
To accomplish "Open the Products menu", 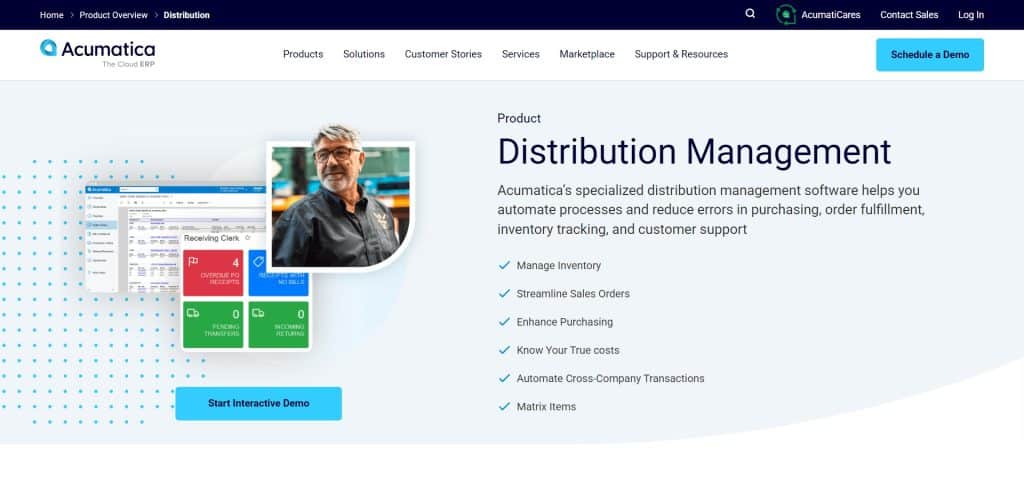I will pos(303,54).
